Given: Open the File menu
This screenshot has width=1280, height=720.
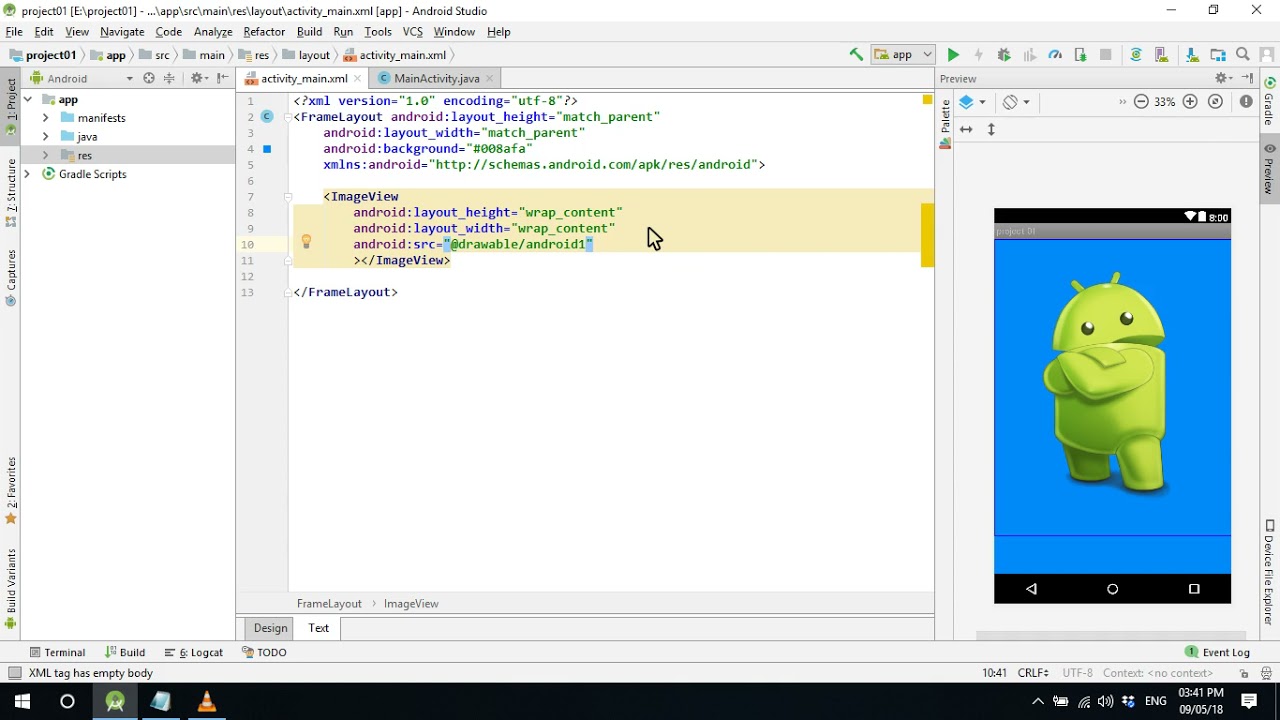Looking at the screenshot, I should point(14,32).
